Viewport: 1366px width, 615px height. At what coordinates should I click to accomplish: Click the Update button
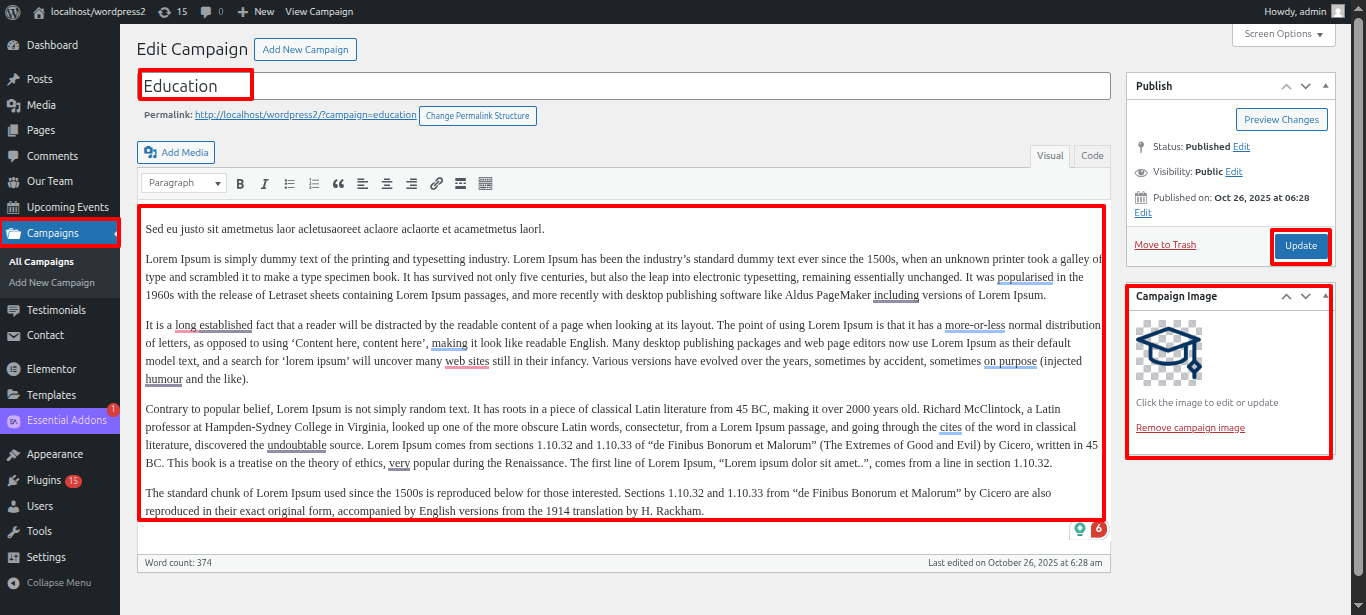(x=1300, y=246)
